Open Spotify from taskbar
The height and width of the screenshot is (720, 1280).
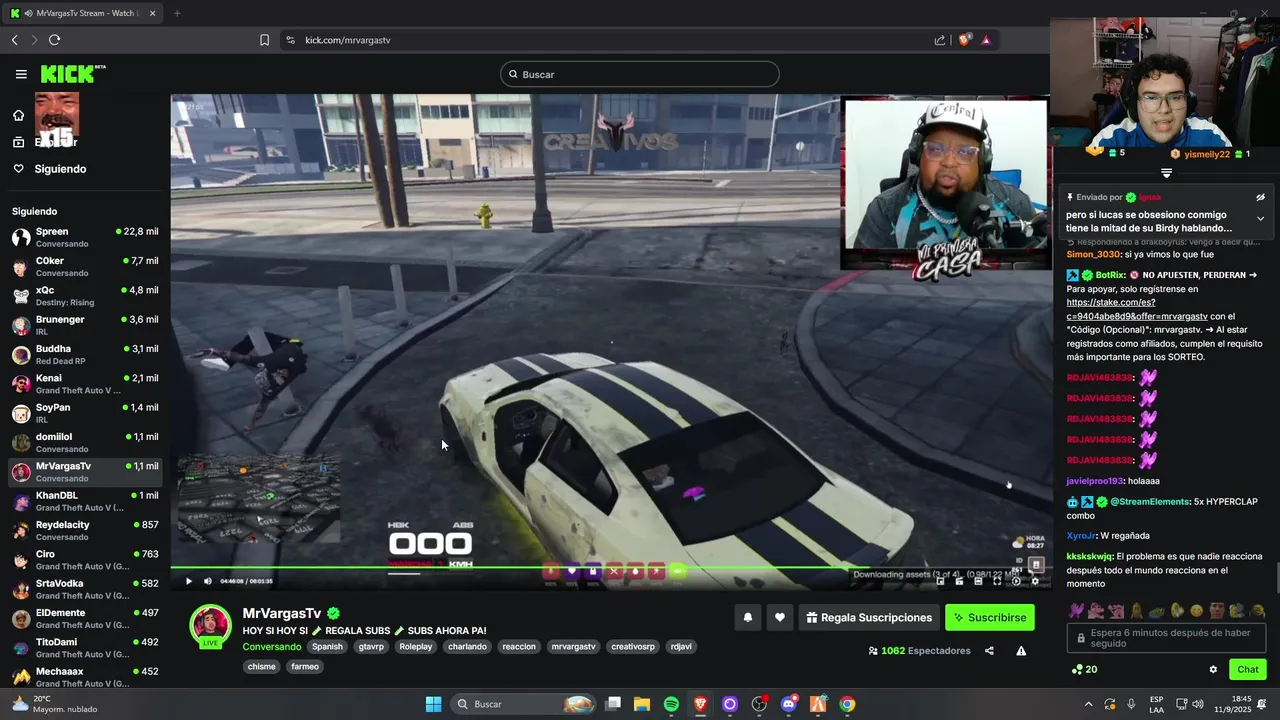(671, 704)
